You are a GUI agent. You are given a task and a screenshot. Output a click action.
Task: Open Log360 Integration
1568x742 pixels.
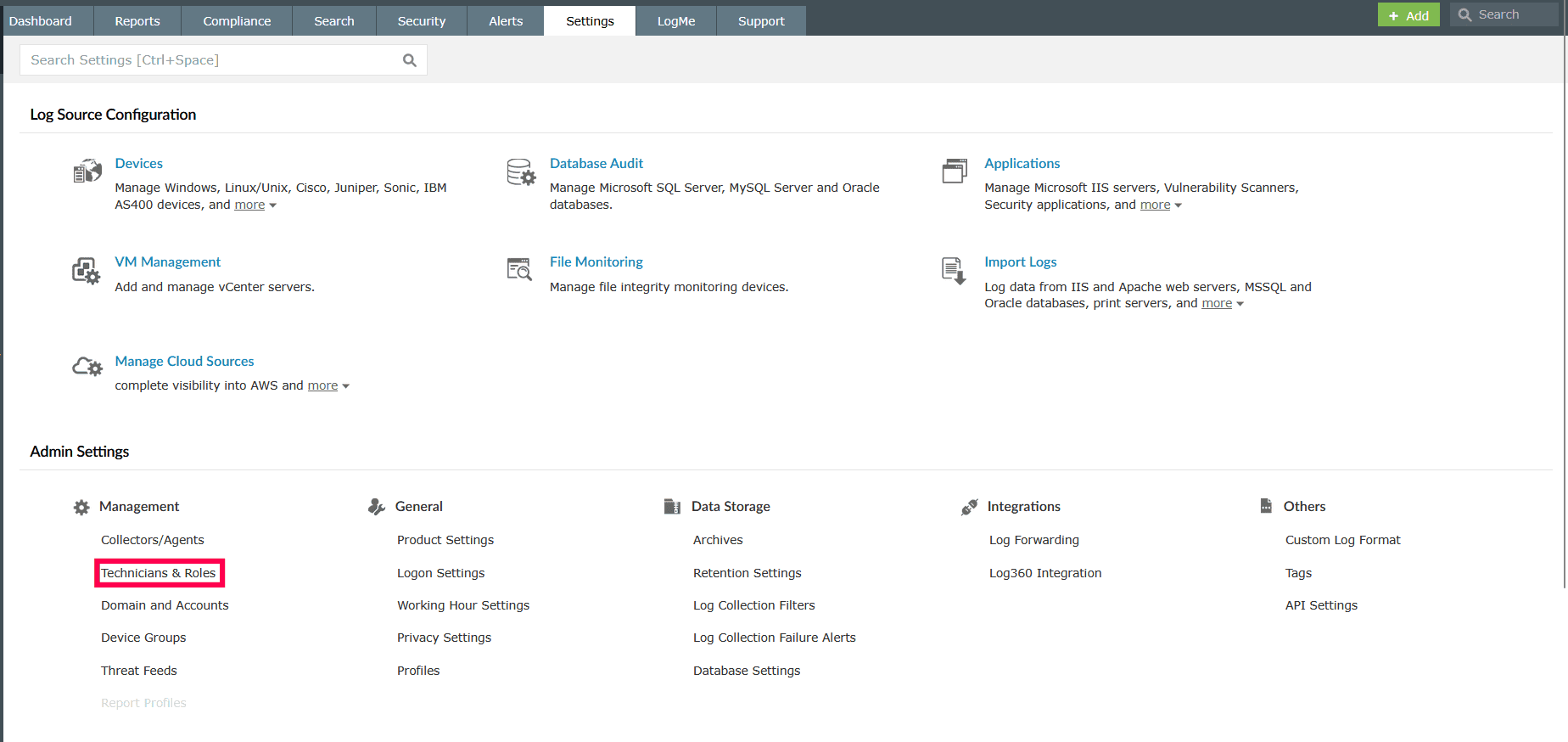1045,573
